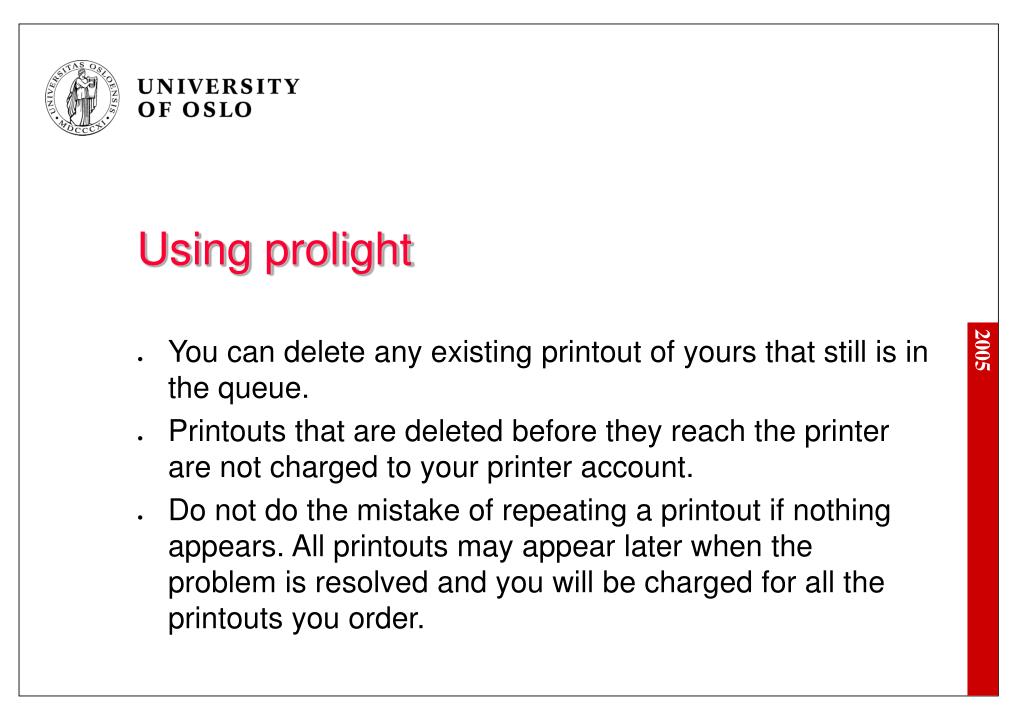Click the line 'Printouts that are deleted before'
1024x720 pixels.
[x=528, y=432]
